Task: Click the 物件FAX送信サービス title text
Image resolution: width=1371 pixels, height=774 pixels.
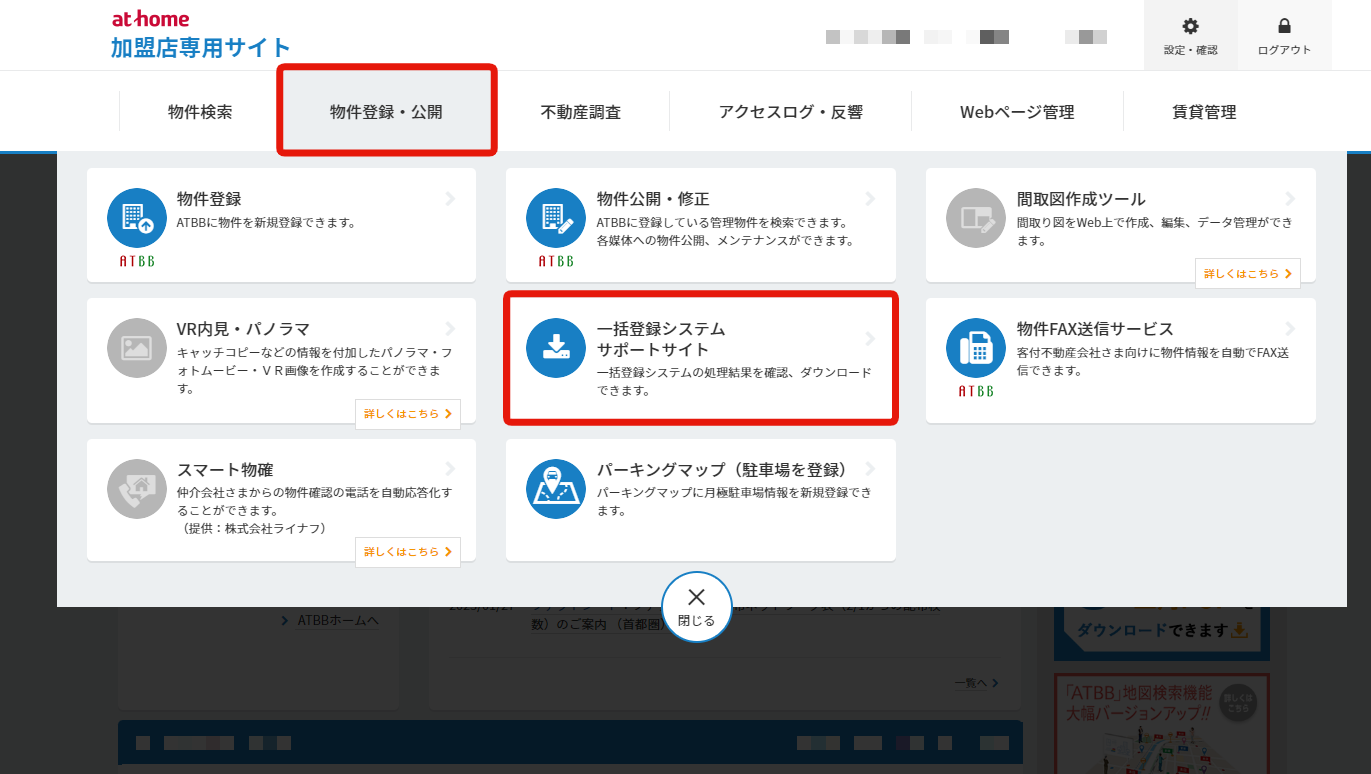Action: pos(1095,329)
